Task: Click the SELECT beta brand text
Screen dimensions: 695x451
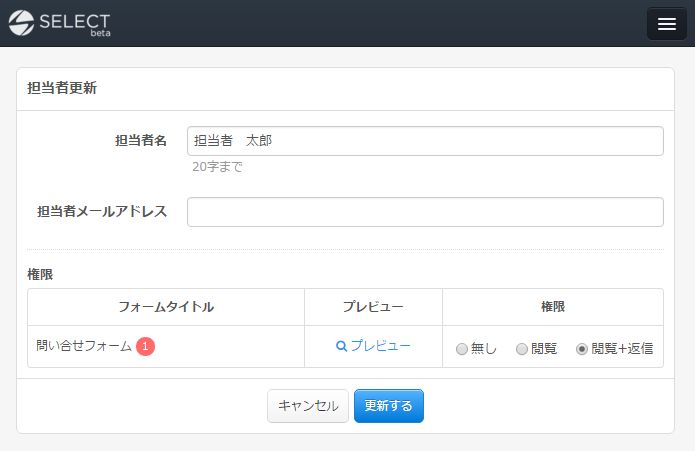Action: [74, 23]
